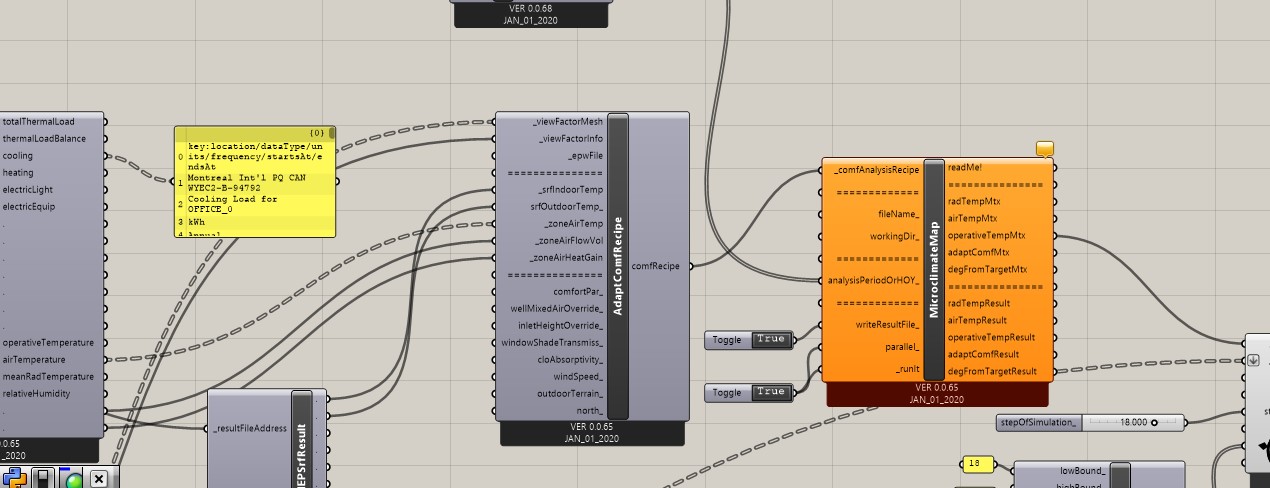This screenshot has width=1270, height=488.
Task: Click the _zoneAirHeatGain input
Action: click(565, 257)
